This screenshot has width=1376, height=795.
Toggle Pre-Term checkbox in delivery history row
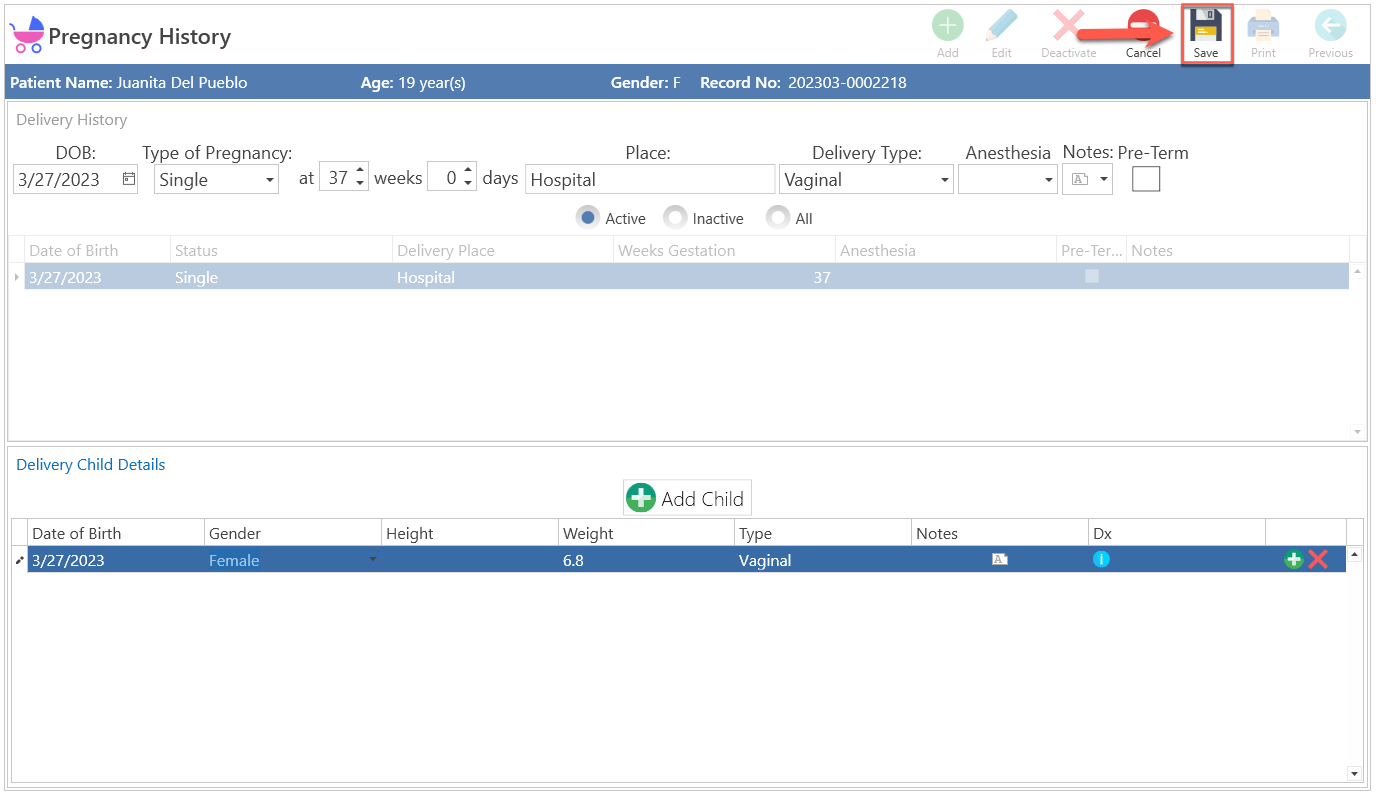click(x=1092, y=277)
